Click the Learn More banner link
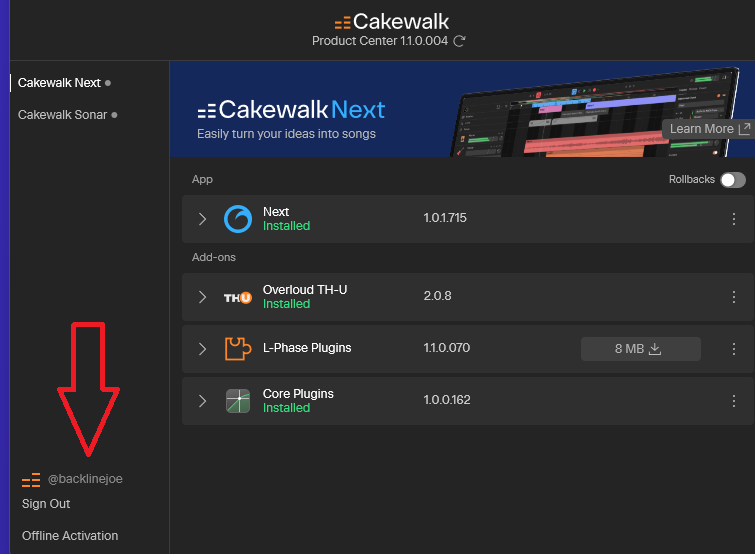Image resolution: width=755 pixels, height=554 pixels. click(x=709, y=129)
